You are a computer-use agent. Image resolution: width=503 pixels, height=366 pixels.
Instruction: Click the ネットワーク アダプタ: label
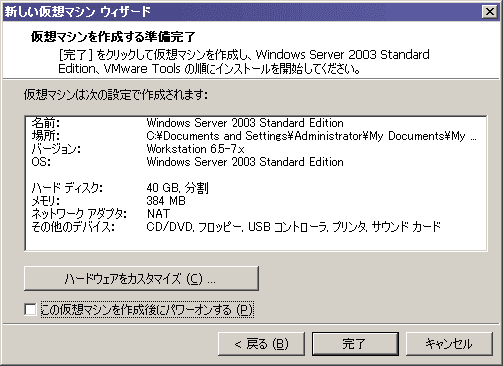tap(79, 214)
